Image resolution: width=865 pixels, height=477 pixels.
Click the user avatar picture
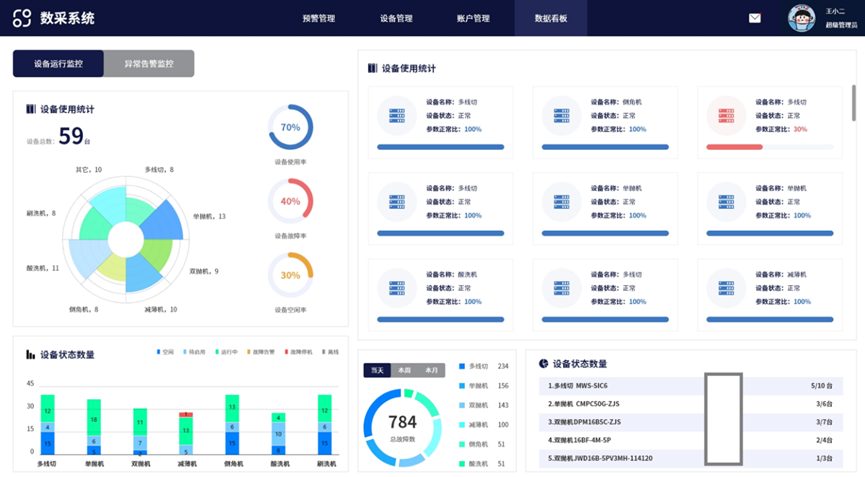pyautogui.click(x=802, y=18)
